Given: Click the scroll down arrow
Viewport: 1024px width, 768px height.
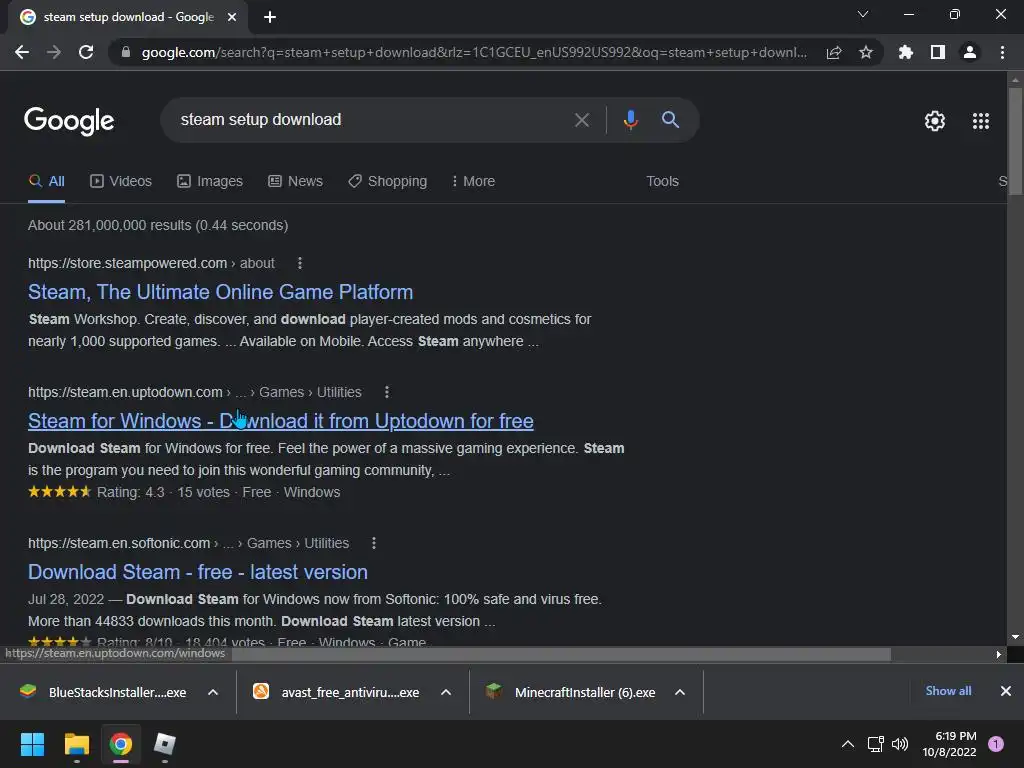Looking at the screenshot, I should [1015, 637].
